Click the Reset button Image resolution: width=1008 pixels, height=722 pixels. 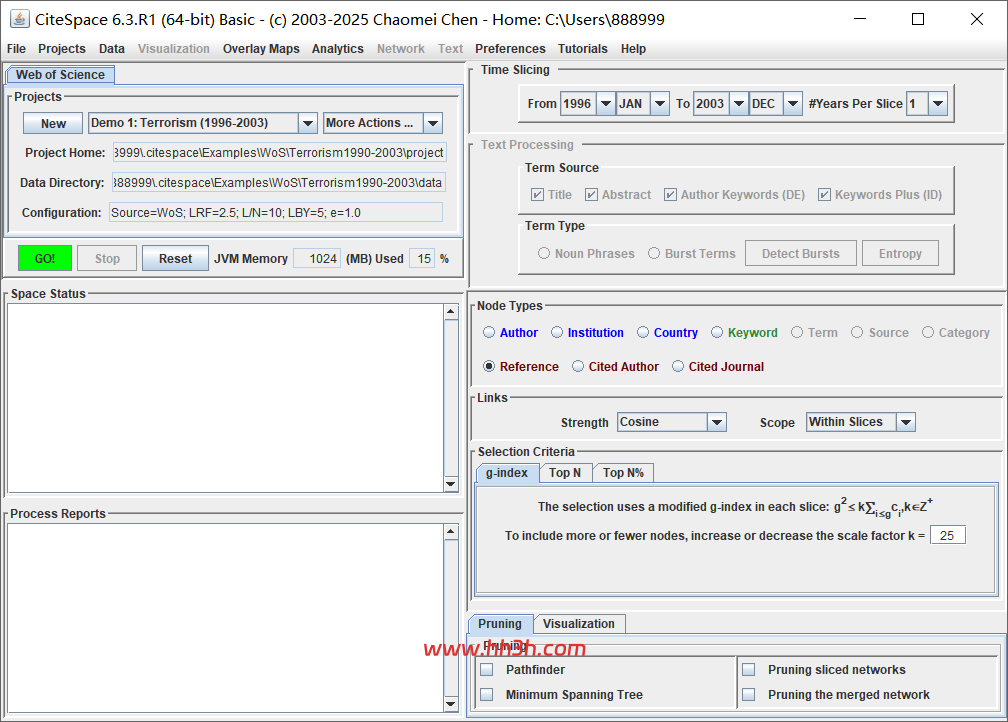pyautogui.click(x=176, y=258)
